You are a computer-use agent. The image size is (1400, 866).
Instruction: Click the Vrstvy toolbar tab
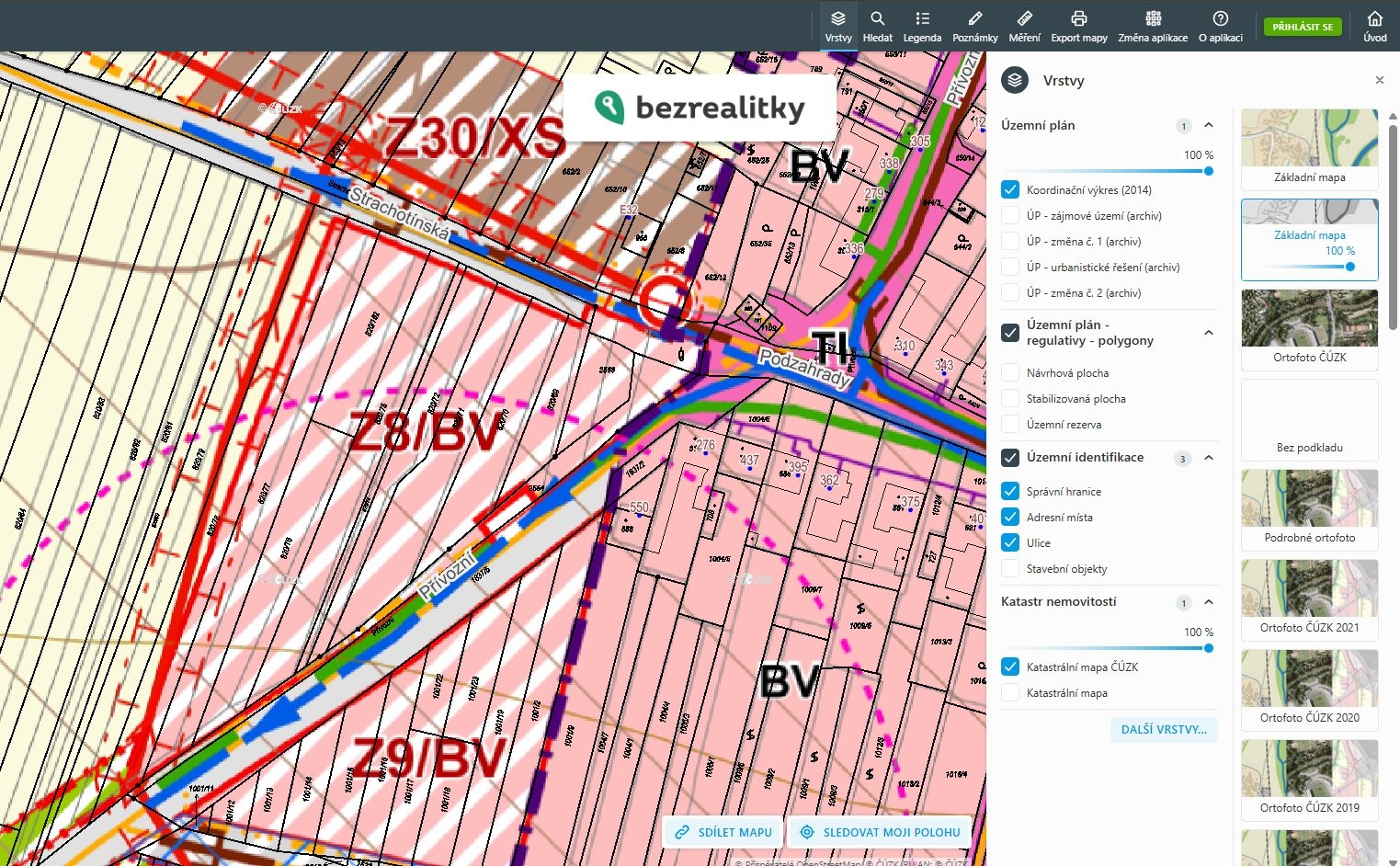tap(838, 26)
